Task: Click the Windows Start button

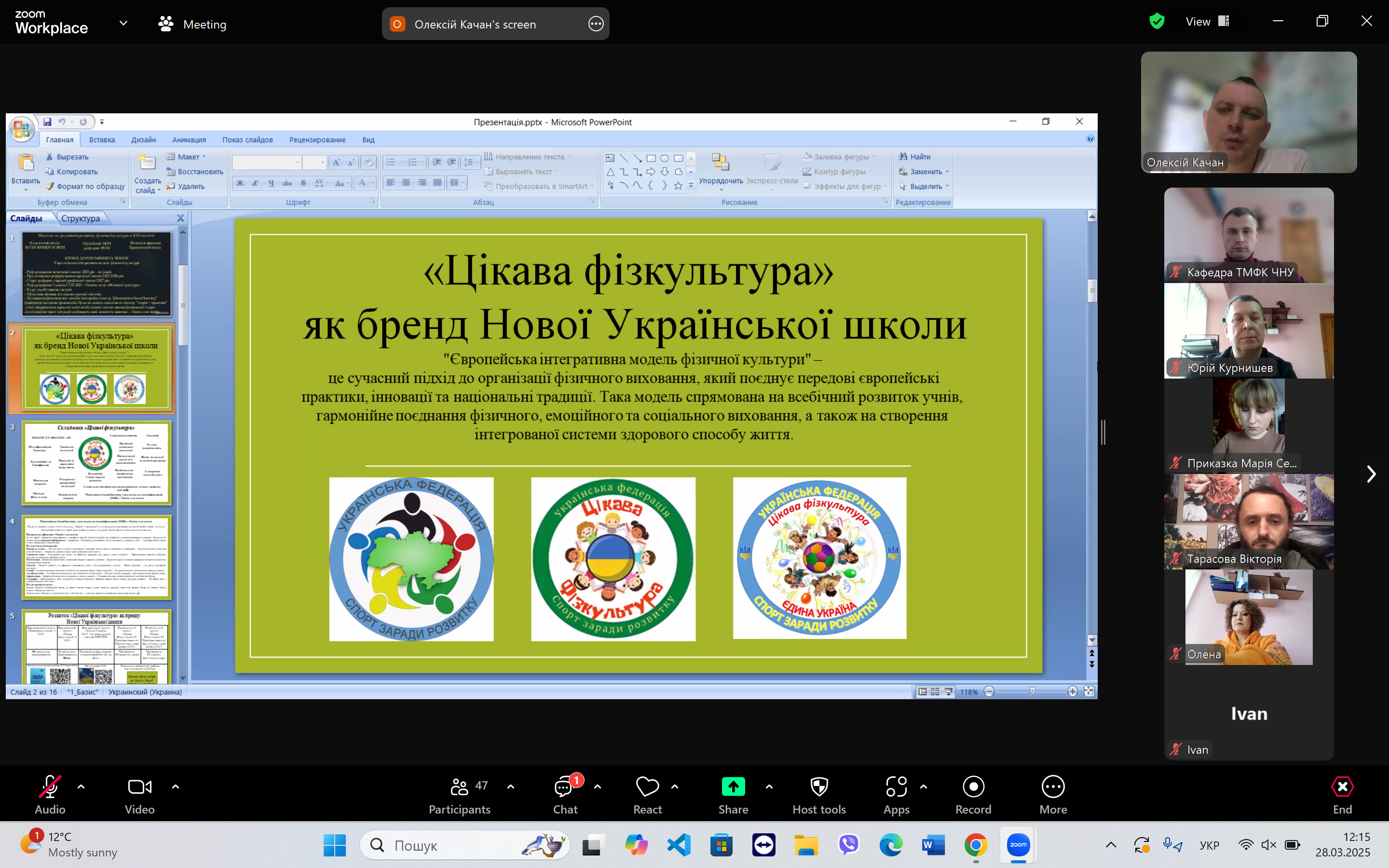Action: tap(335, 845)
